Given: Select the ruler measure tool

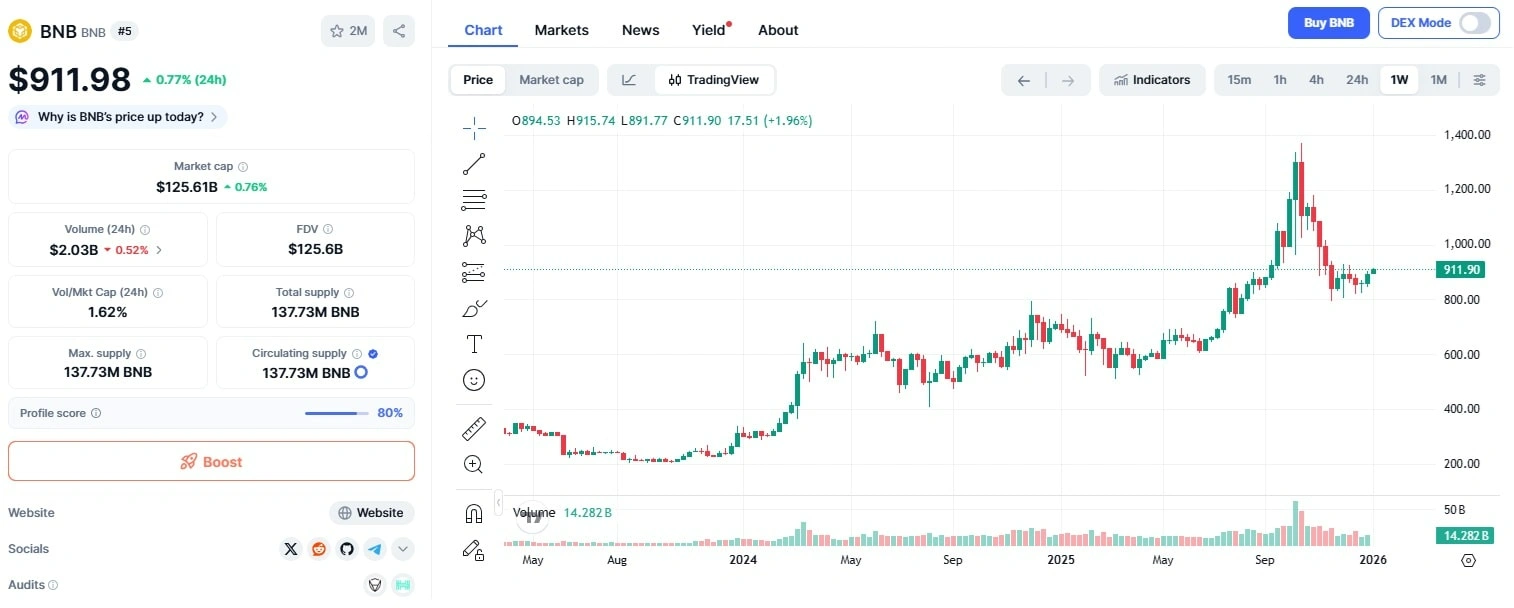Looking at the screenshot, I should click(474, 429).
